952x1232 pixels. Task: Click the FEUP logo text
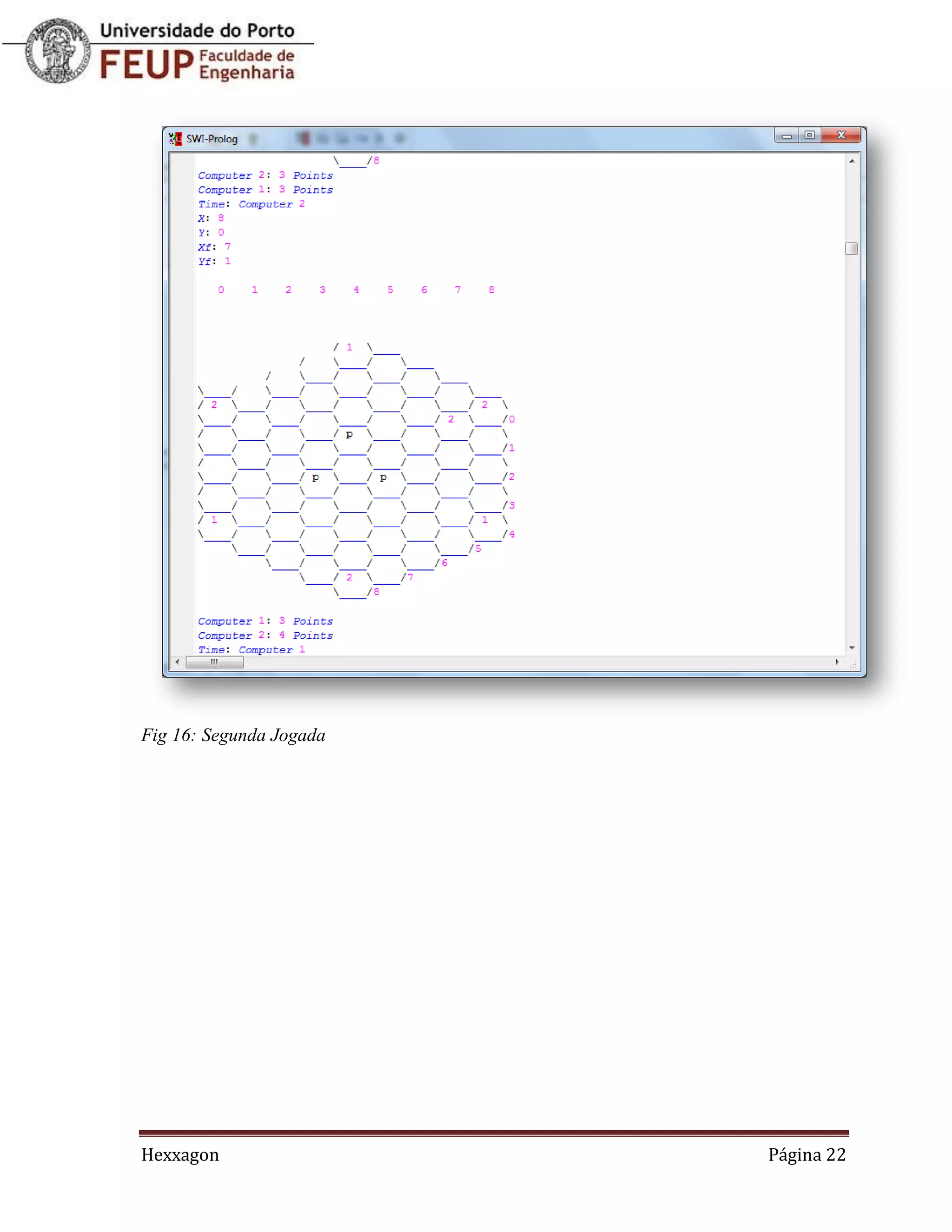click(146, 64)
